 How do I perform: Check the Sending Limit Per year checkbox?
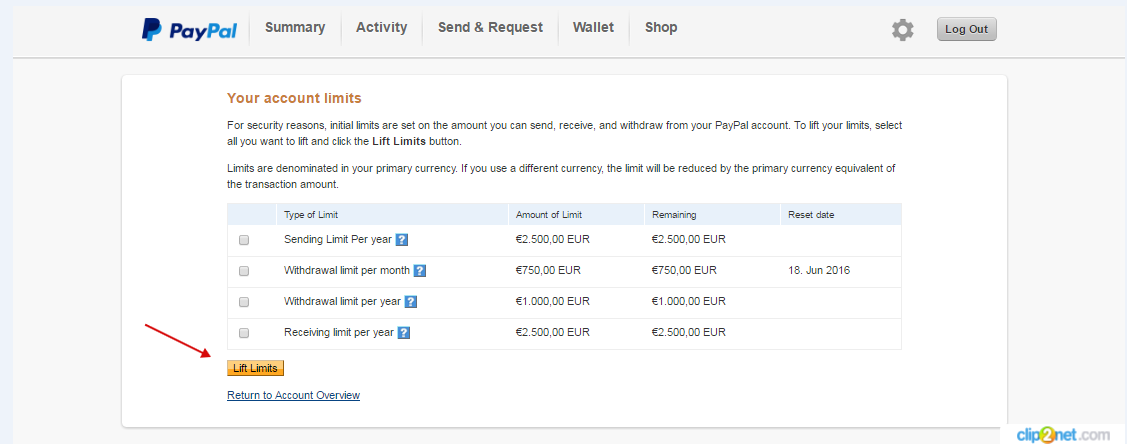[x=244, y=240]
